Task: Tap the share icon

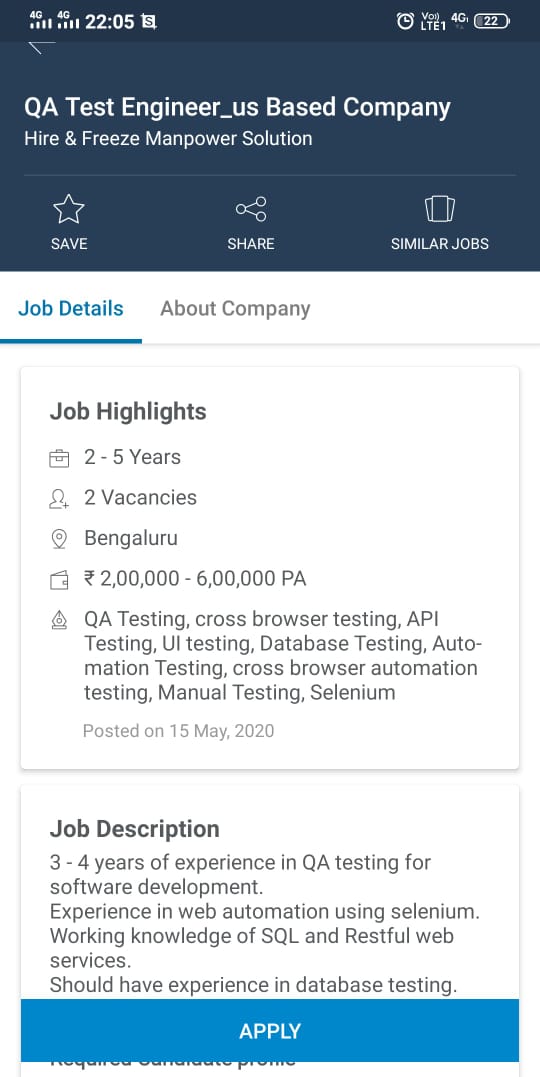Action: point(251,209)
